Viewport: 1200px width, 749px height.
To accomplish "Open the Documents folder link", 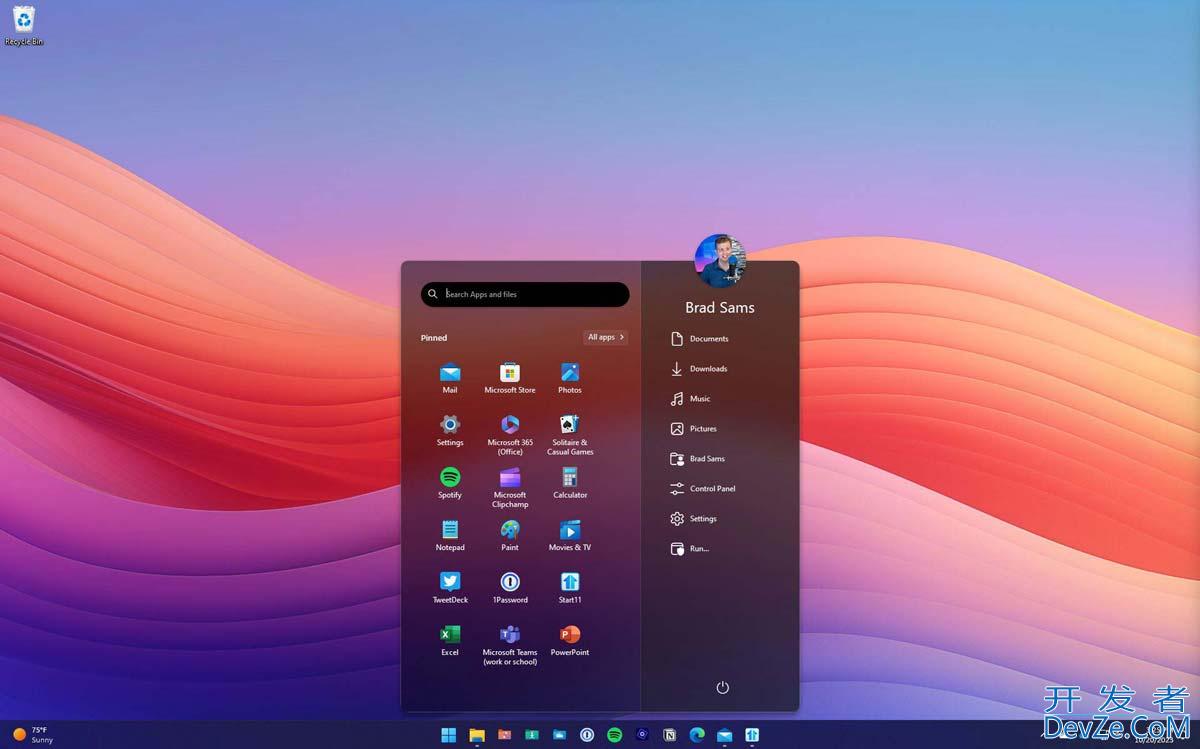I will pyautogui.click(x=700, y=339).
